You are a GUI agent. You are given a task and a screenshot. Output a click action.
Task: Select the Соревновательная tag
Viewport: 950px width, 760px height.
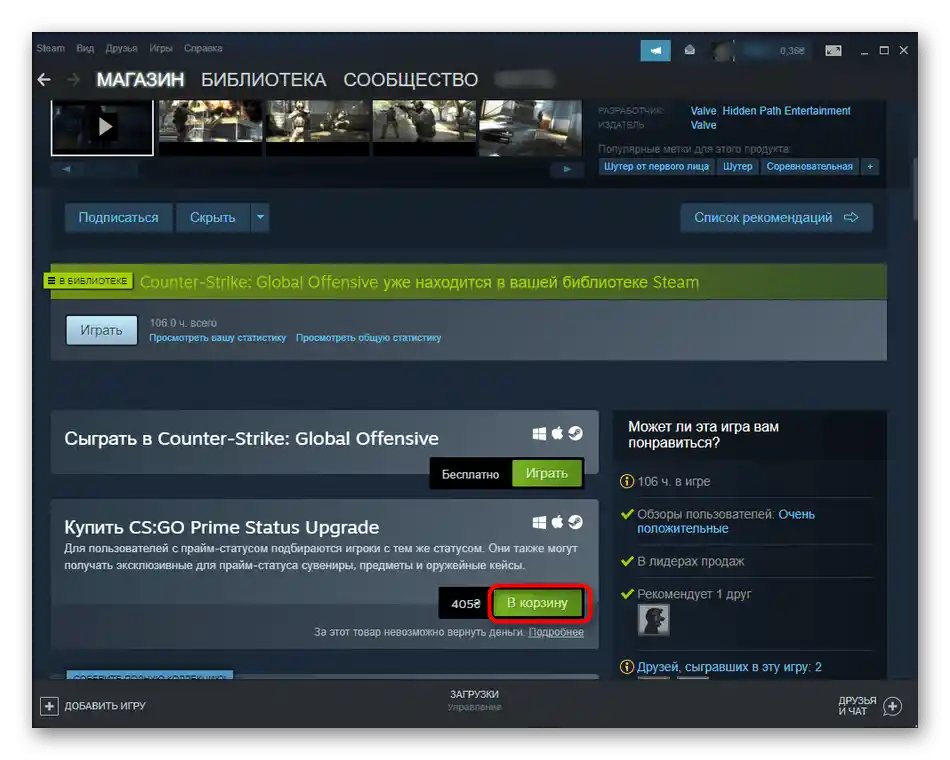(x=809, y=166)
